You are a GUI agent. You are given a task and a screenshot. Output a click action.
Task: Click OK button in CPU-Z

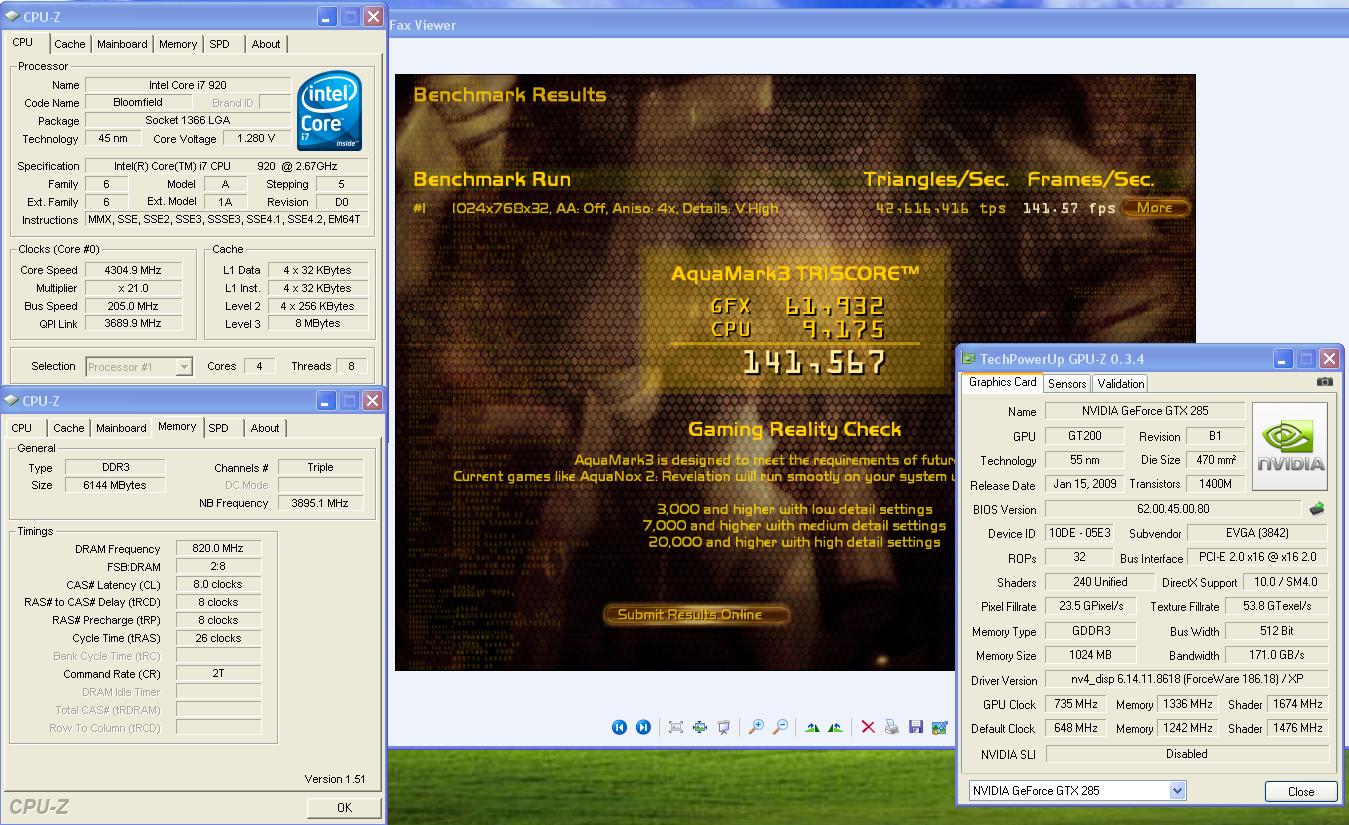point(344,807)
